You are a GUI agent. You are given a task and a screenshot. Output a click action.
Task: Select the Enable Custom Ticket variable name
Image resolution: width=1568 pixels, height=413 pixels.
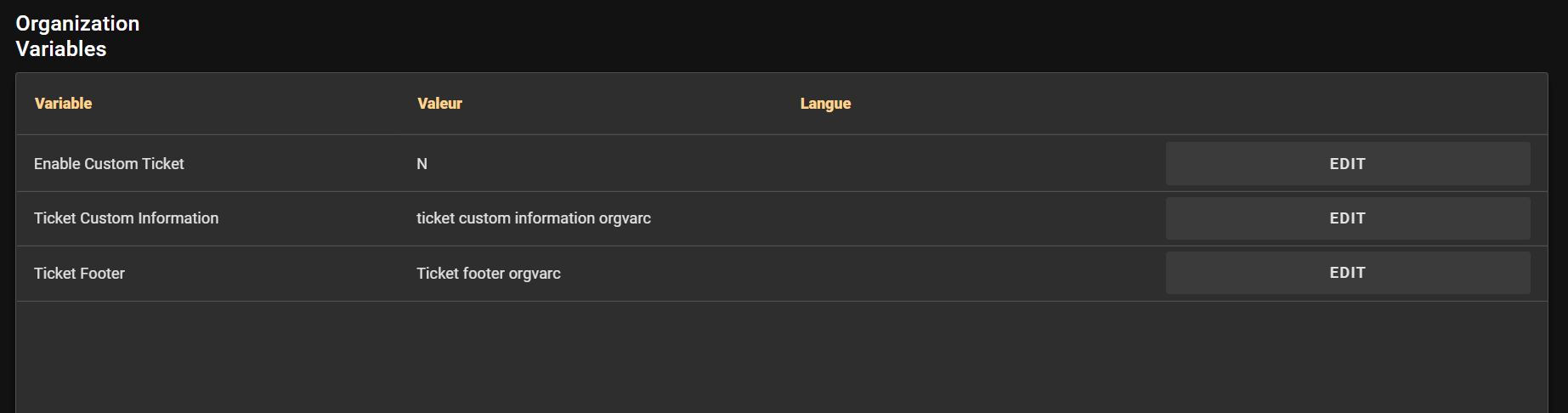coord(109,164)
